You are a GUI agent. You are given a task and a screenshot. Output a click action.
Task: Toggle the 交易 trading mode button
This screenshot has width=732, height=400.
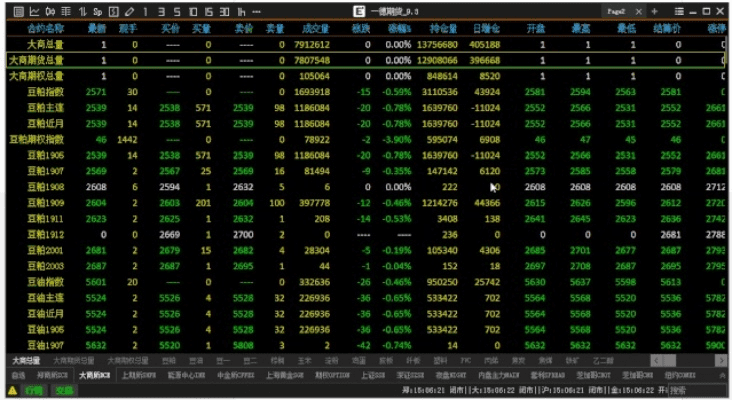[64, 390]
